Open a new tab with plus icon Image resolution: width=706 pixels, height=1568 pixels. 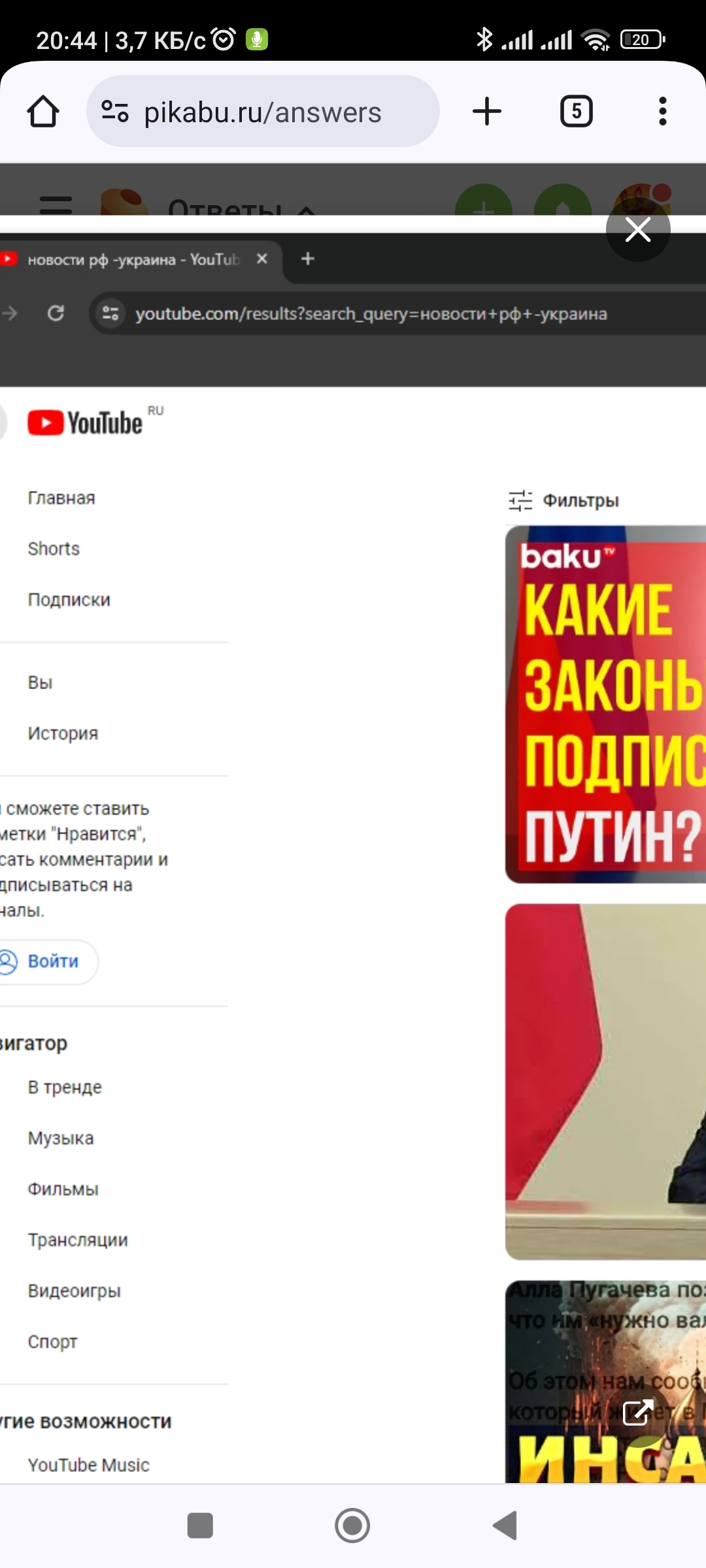point(487,111)
